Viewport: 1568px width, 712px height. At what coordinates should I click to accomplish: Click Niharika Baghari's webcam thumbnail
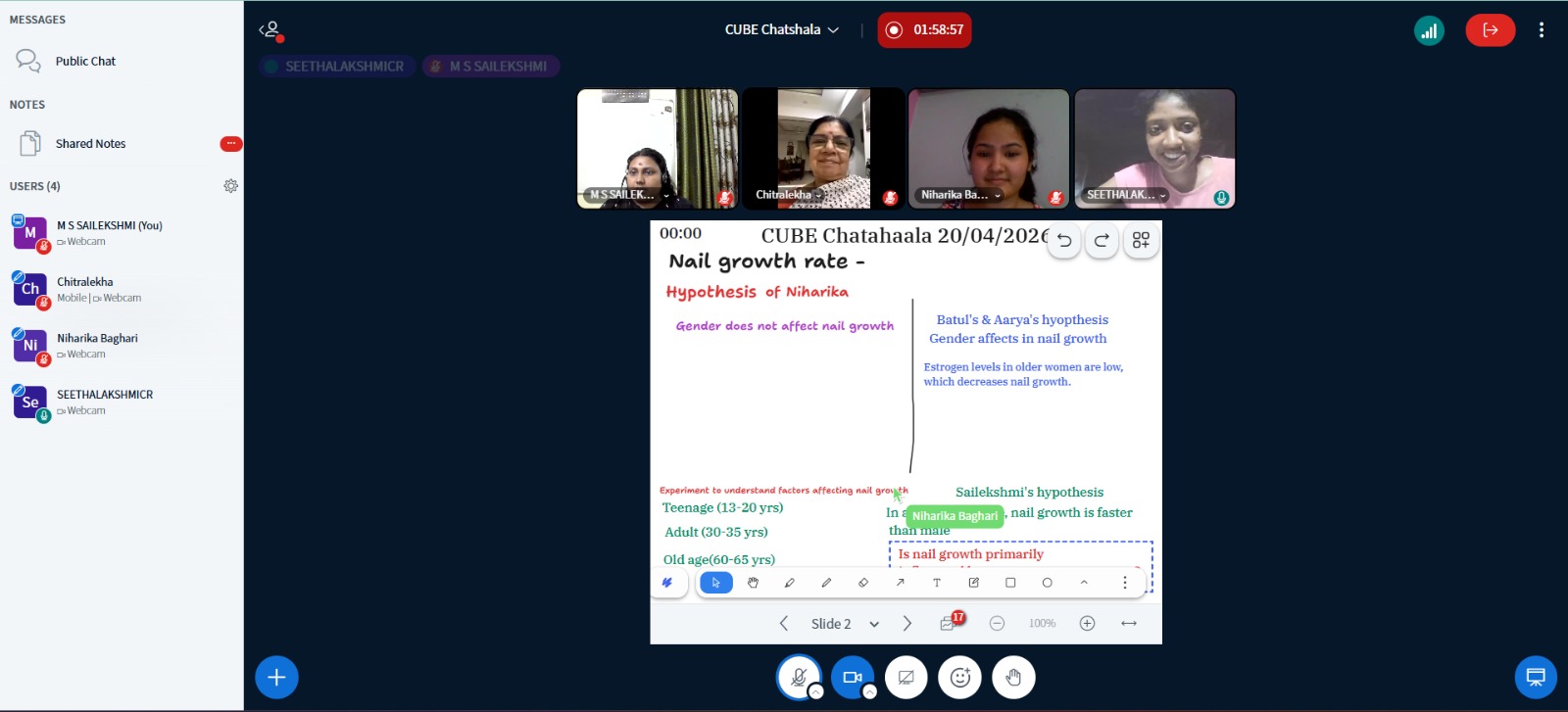click(x=989, y=149)
